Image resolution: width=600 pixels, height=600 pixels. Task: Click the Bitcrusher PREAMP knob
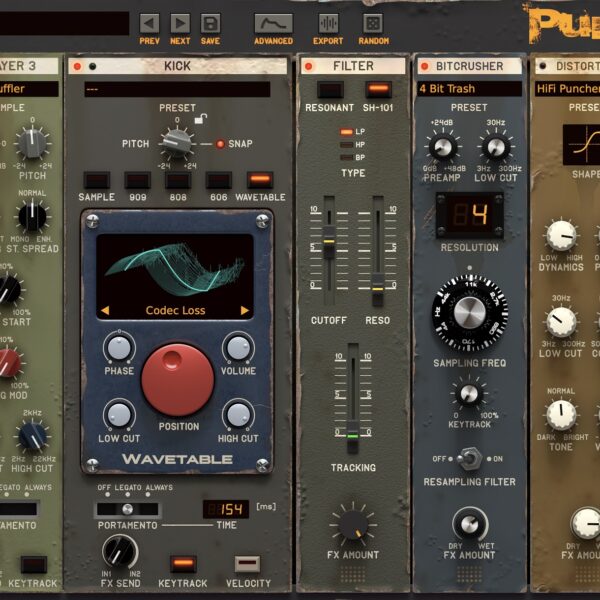(x=443, y=147)
